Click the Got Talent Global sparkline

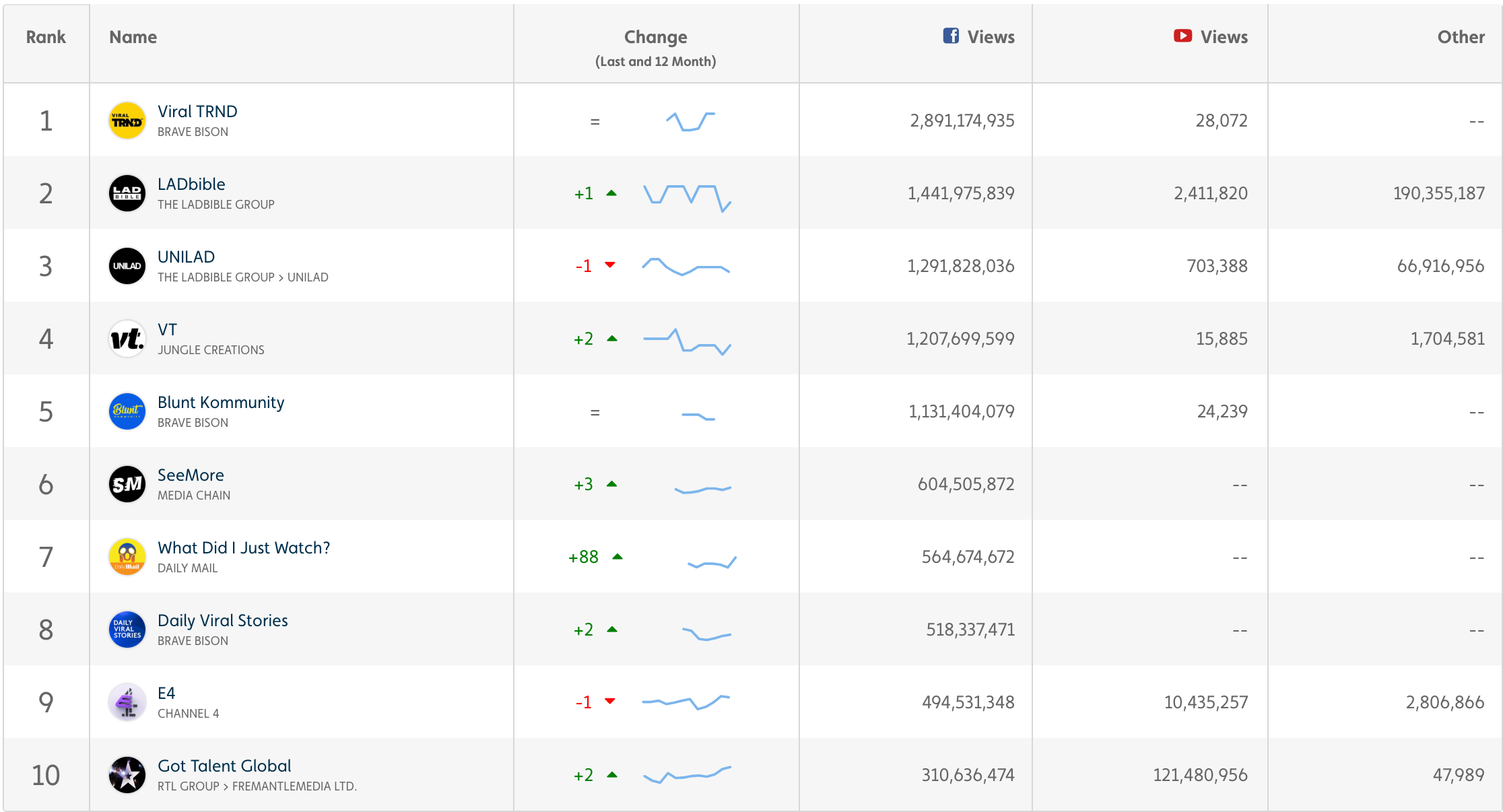click(x=687, y=775)
